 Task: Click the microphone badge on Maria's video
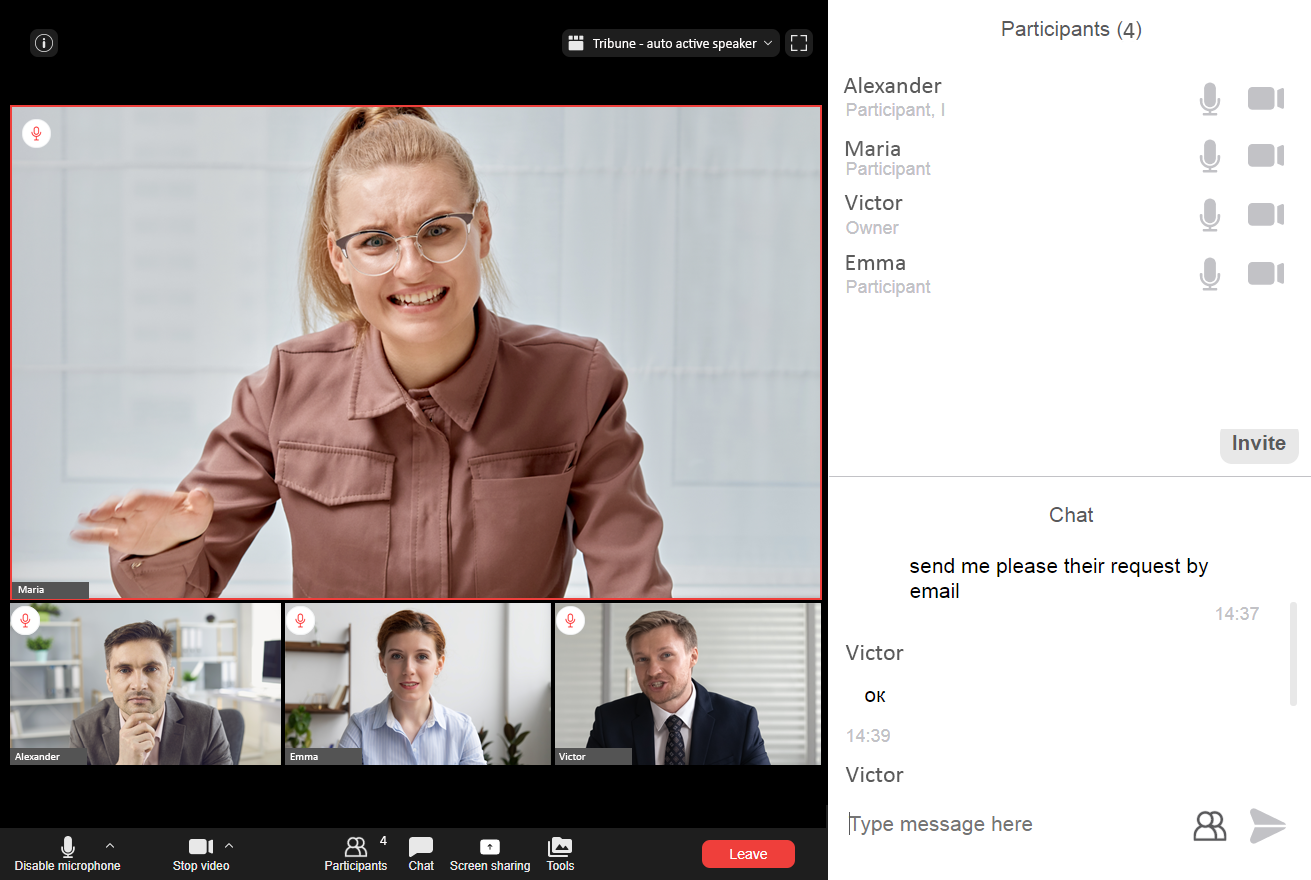[36, 133]
